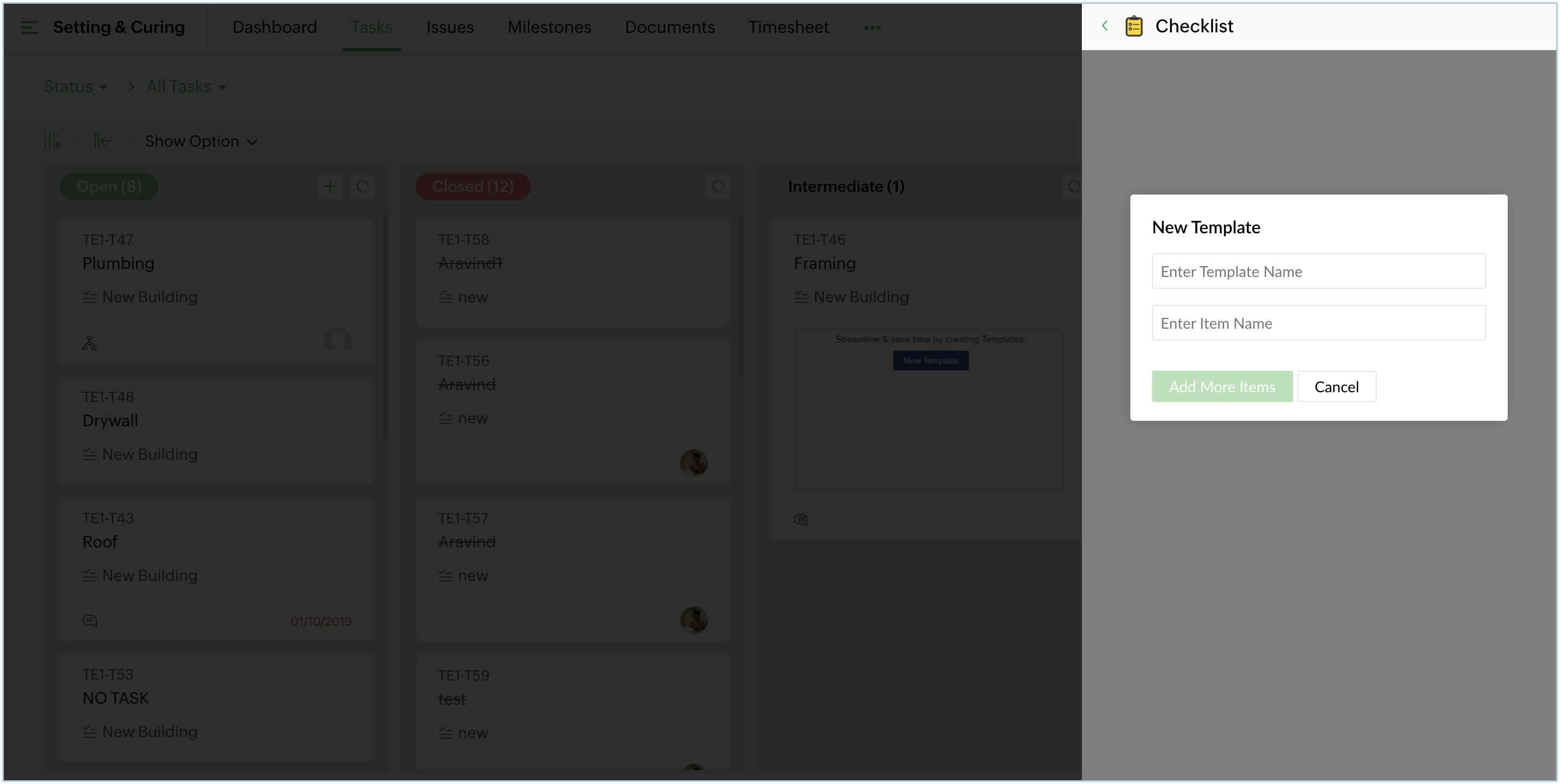The width and height of the screenshot is (1560, 784).
Task: Click the Add More Items button
Action: [1221, 386]
